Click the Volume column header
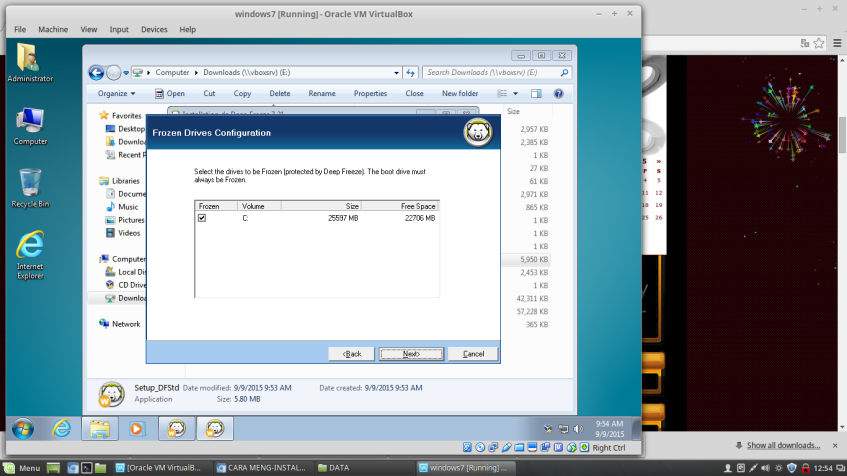 pos(259,206)
